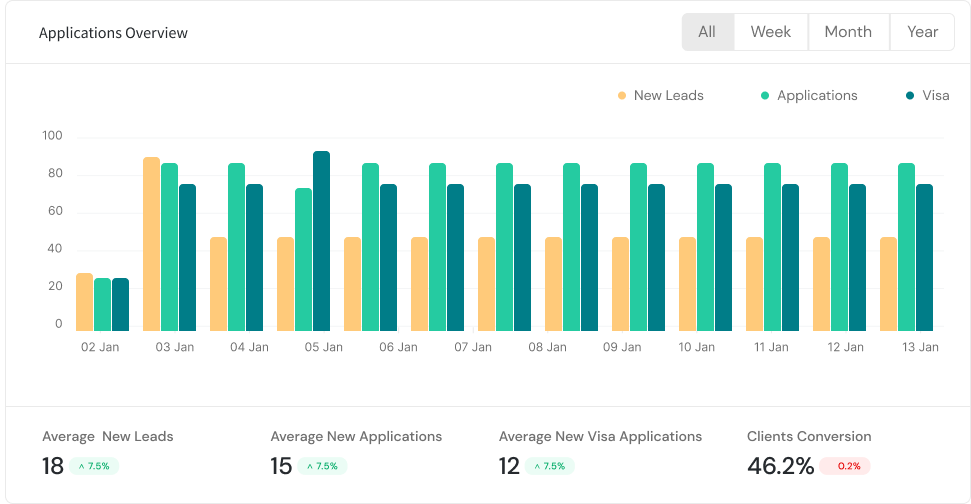Click the Applications Overview title

point(113,33)
